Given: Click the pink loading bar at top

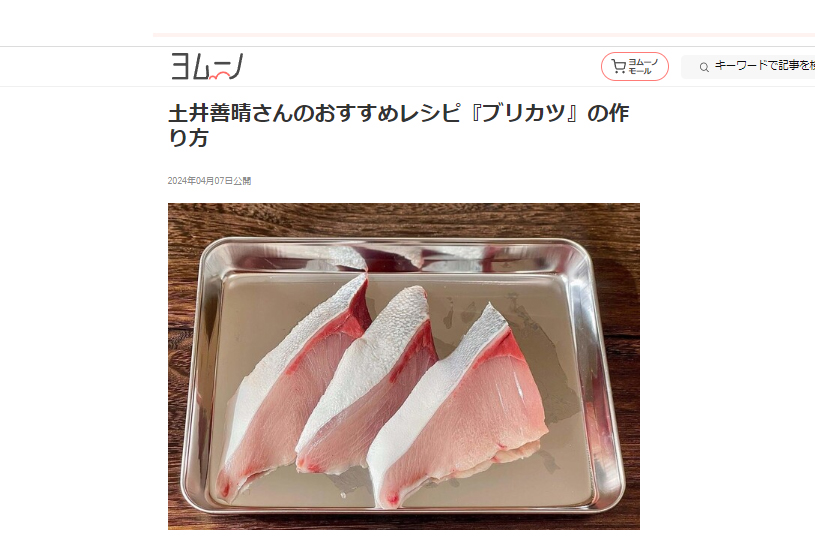Looking at the screenshot, I should (484, 35).
